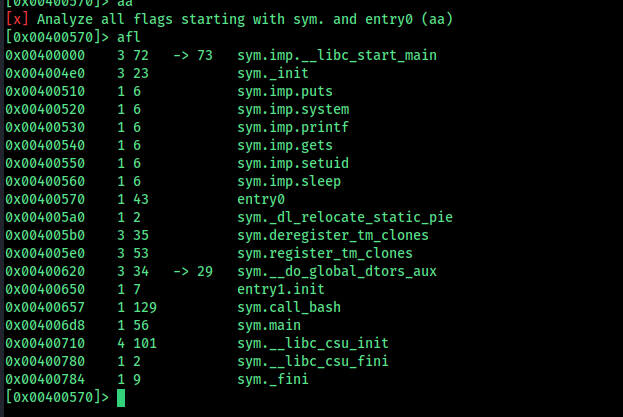The width and height of the screenshot is (623, 417).
Task: Click the red [x] analysis marker
Action: 17,19
